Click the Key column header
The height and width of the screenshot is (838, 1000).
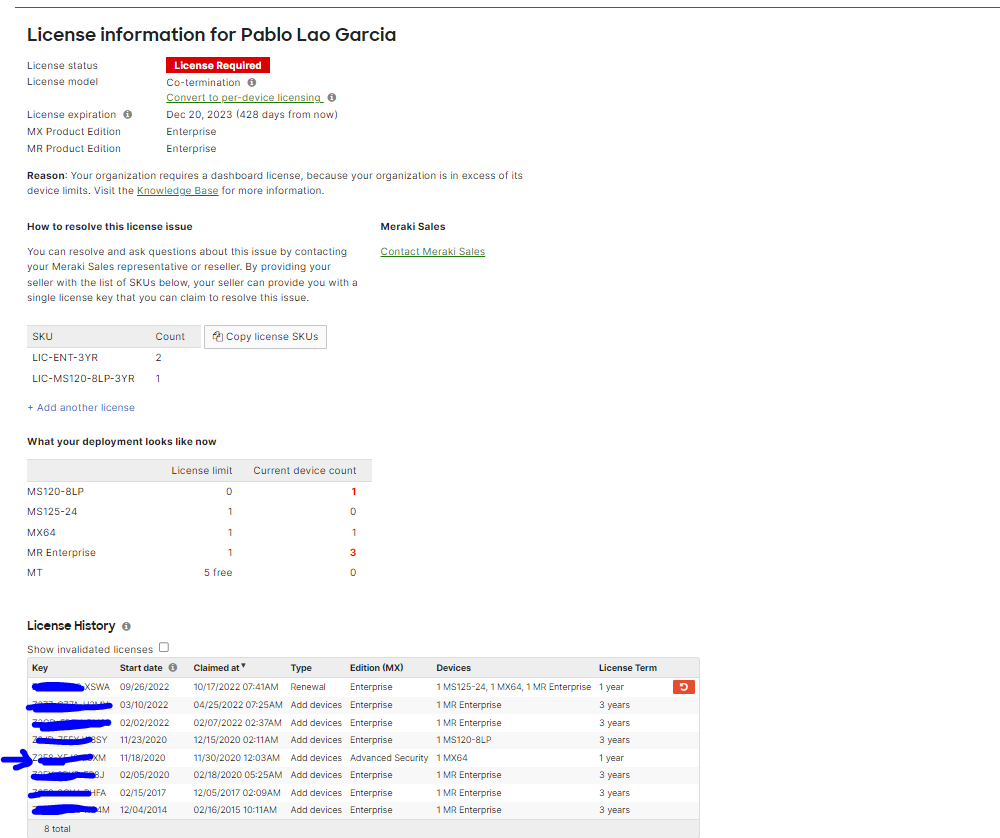point(40,668)
